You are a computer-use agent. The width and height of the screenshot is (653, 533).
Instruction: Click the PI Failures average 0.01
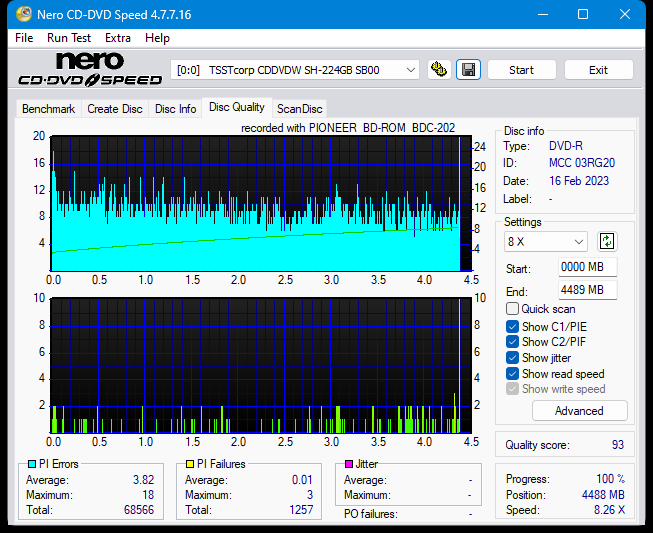pyautogui.click(x=302, y=480)
